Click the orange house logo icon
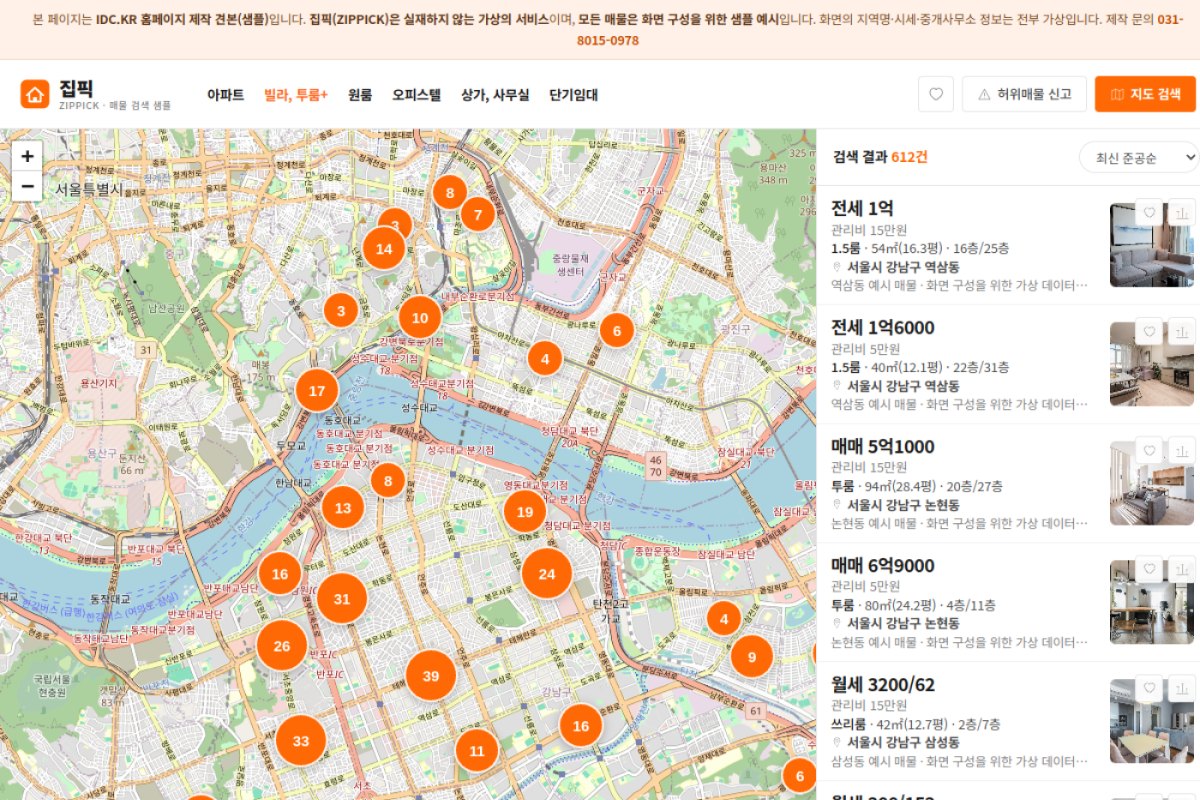Viewport: 1200px width, 800px height. pyautogui.click(x=35, y=94)
